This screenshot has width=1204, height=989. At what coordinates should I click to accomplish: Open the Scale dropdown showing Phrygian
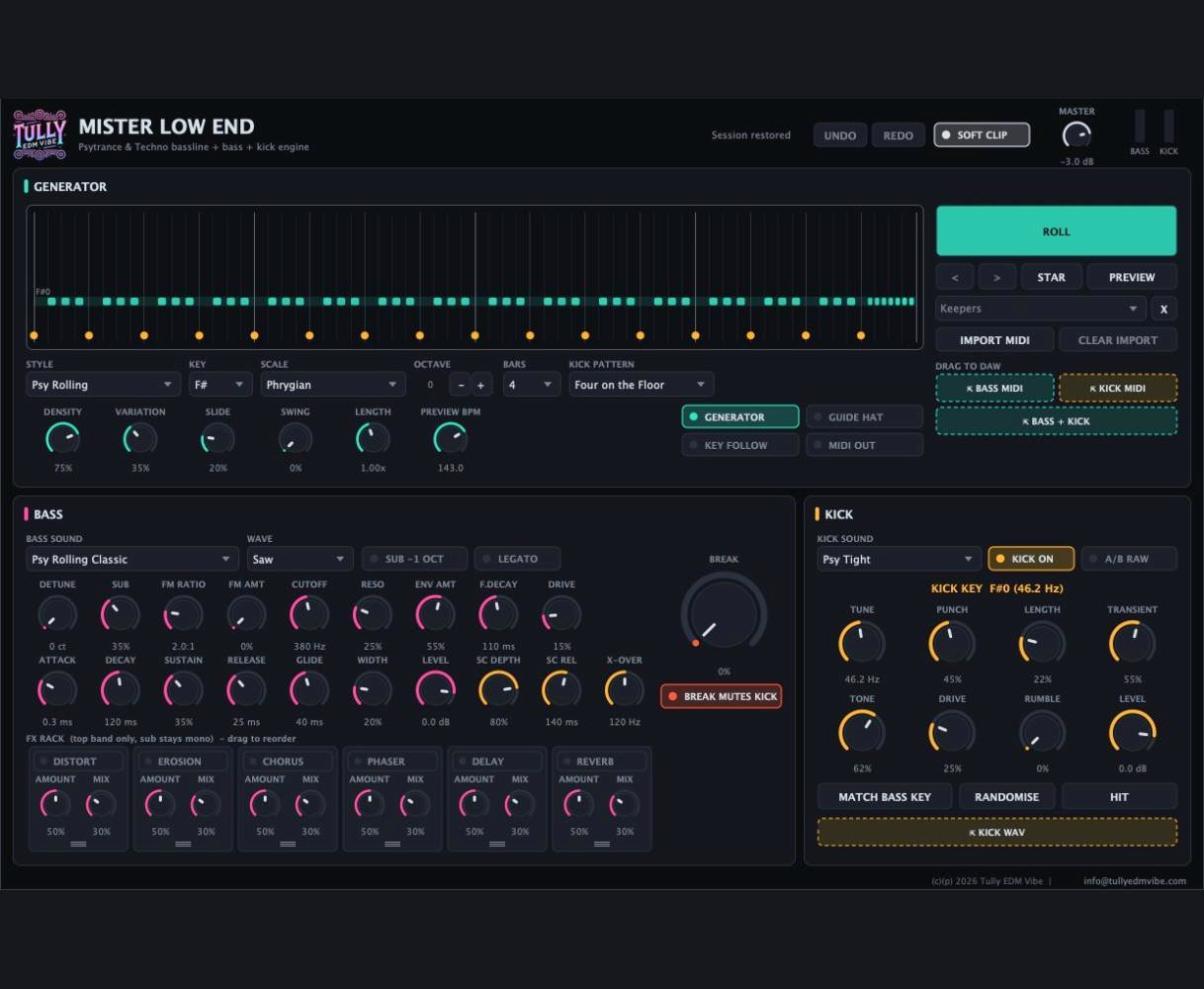[x=333, y=385]
